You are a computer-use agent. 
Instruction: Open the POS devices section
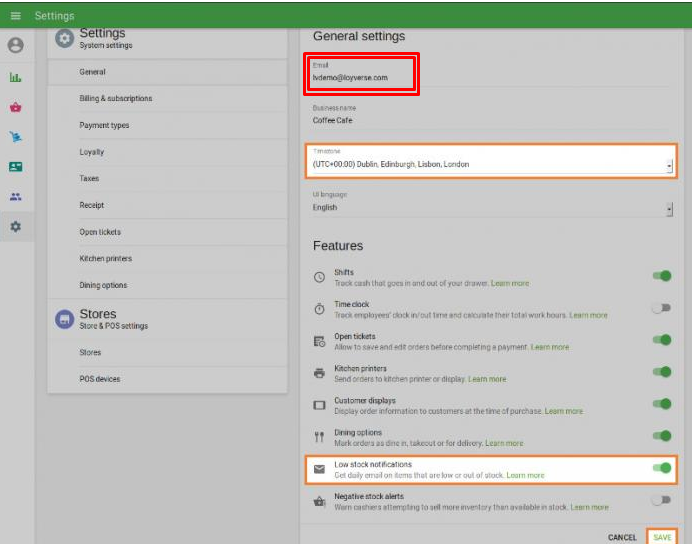[100, 379]
